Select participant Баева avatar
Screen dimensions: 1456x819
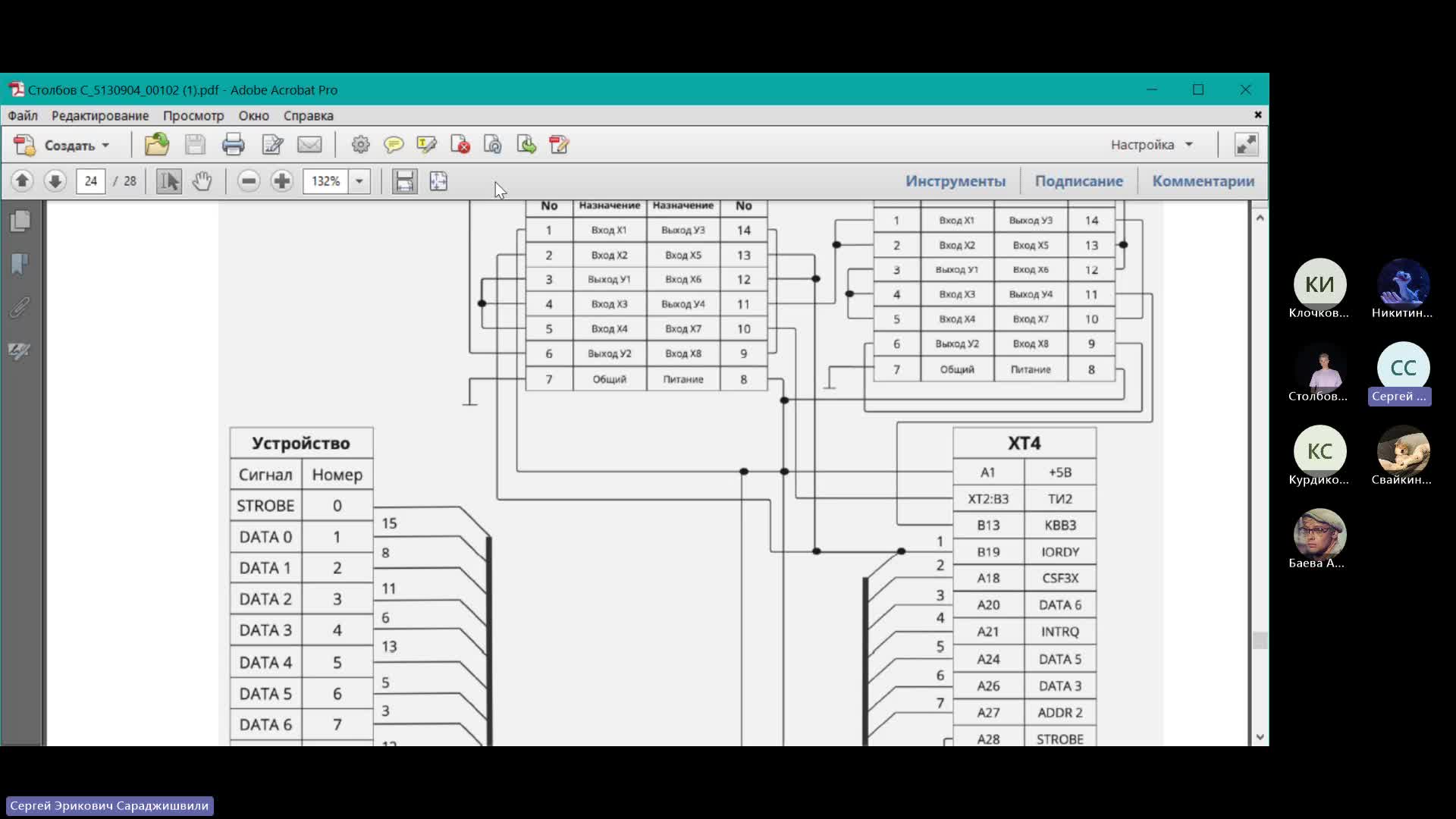coord(1319,535)
